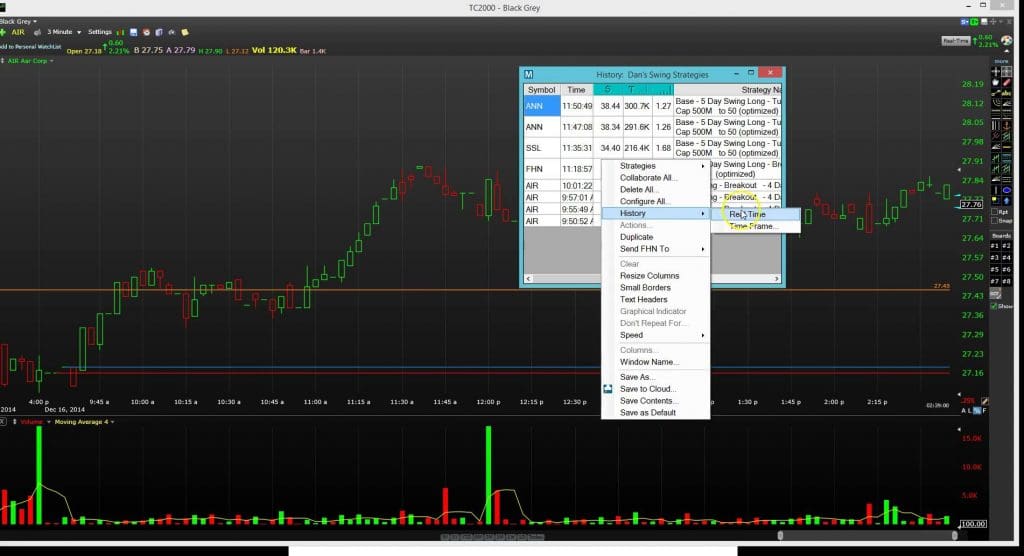This screenshot has width=1024, height=556.
Task: Select the abc text drawing tool
Action: coord(1006,93)
